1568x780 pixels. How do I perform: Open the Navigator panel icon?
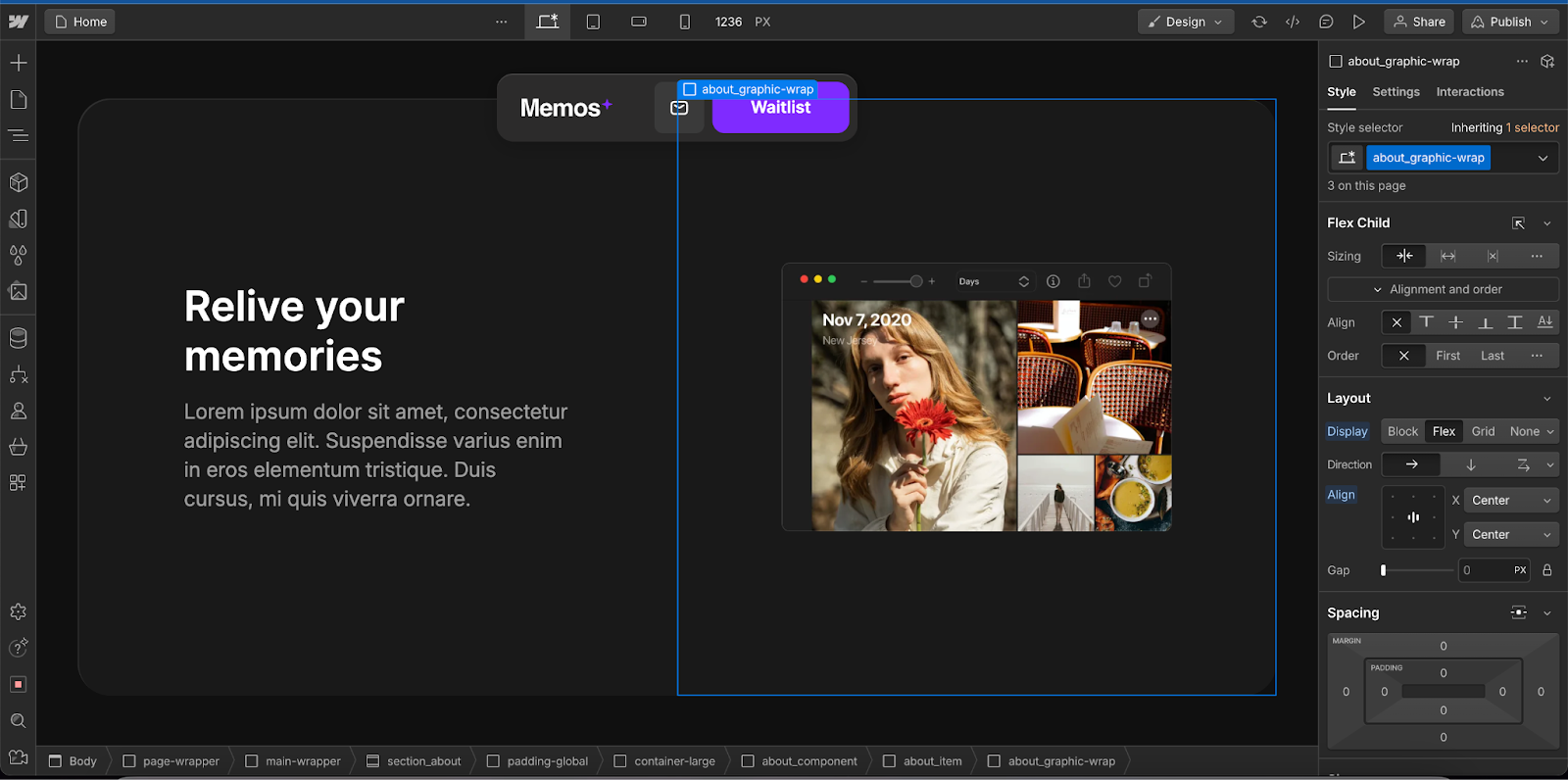click(19, 135)
